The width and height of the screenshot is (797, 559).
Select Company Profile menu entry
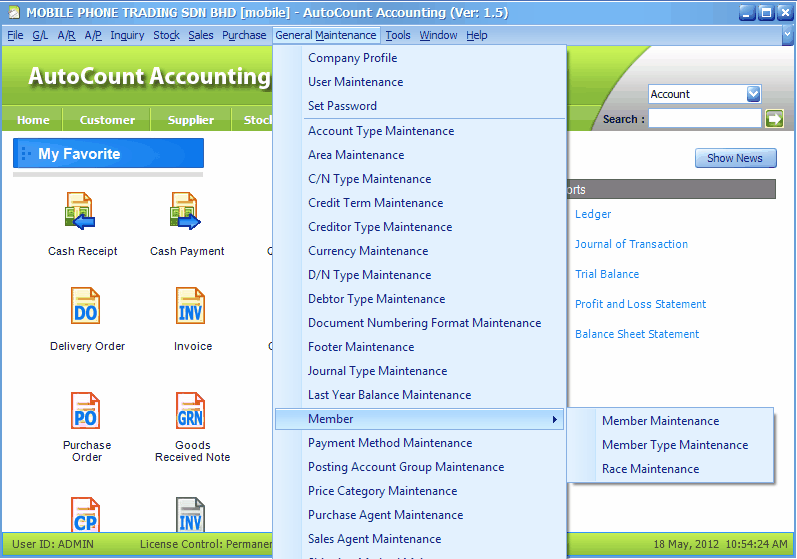point(420,58)
